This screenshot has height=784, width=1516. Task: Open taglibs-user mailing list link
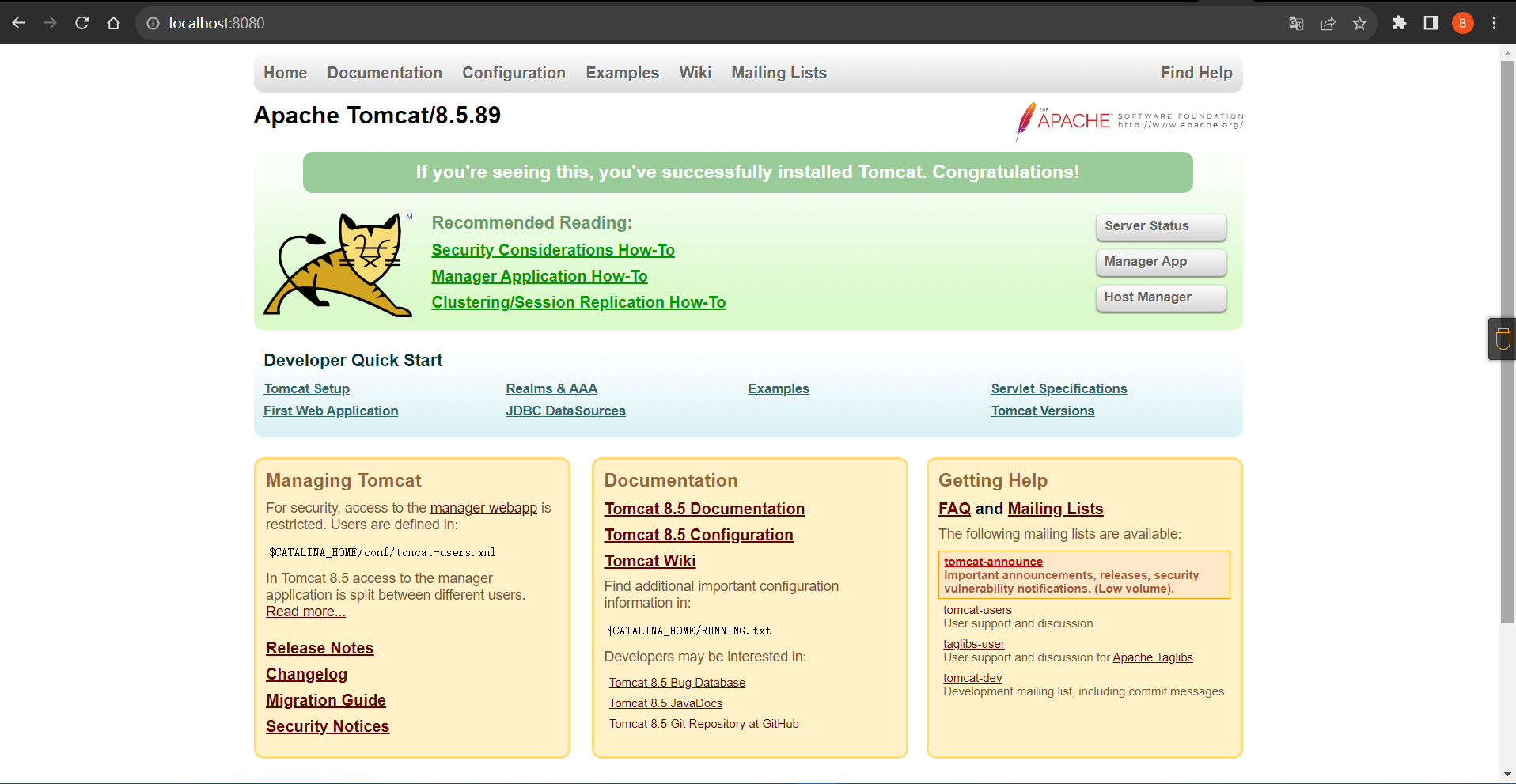973,644
